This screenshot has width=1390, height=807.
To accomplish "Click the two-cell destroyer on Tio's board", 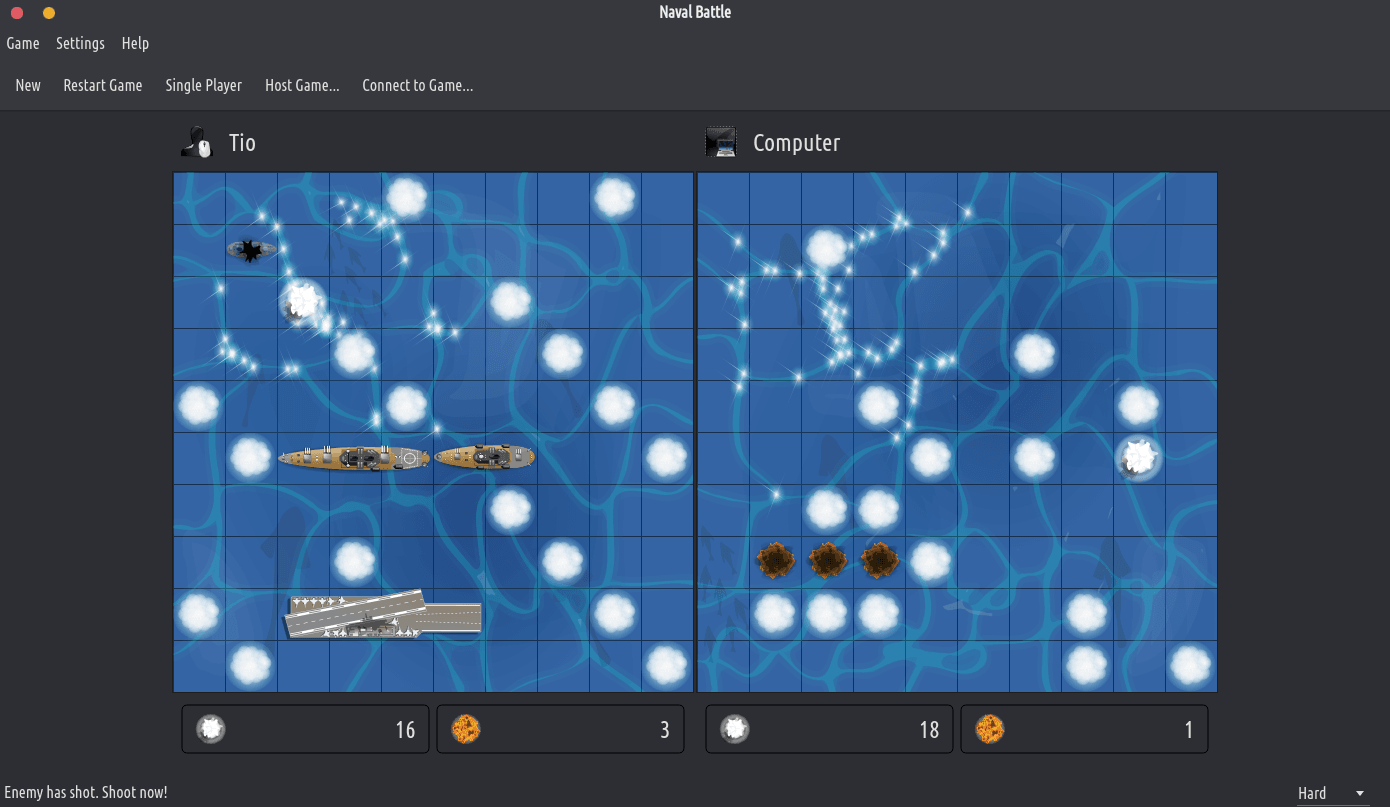I will [485, 457].
